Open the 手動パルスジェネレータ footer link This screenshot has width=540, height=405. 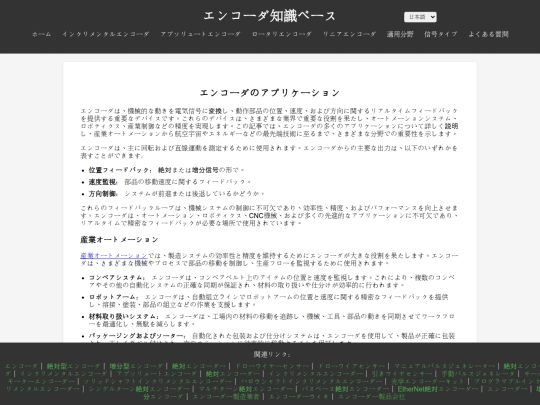click(478, 374)
